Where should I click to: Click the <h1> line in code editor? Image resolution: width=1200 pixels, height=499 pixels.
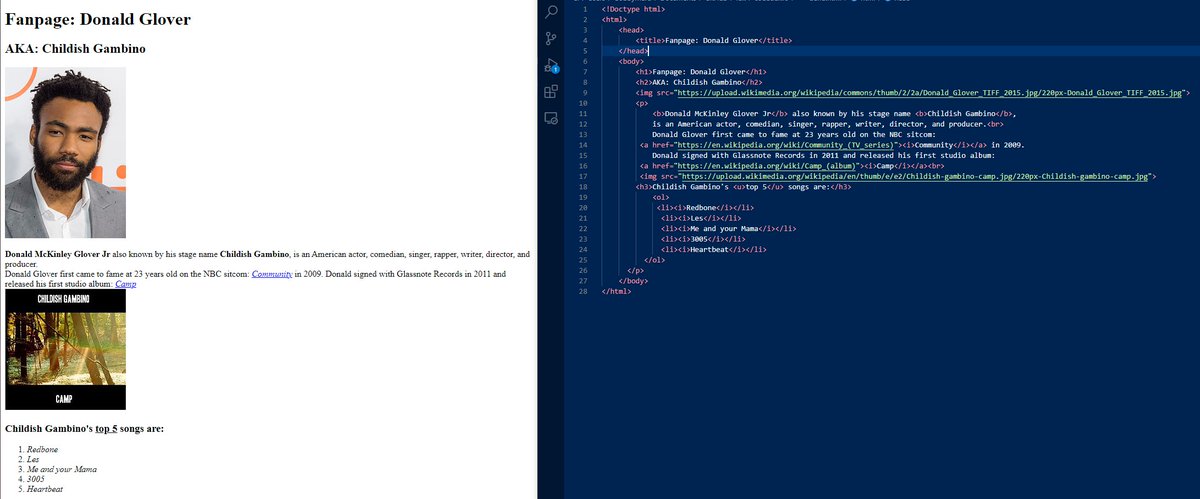(701, 72)
